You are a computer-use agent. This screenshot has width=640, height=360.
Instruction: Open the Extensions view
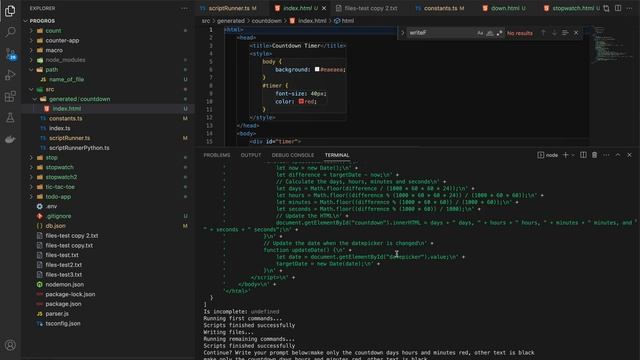pos(10,97)
